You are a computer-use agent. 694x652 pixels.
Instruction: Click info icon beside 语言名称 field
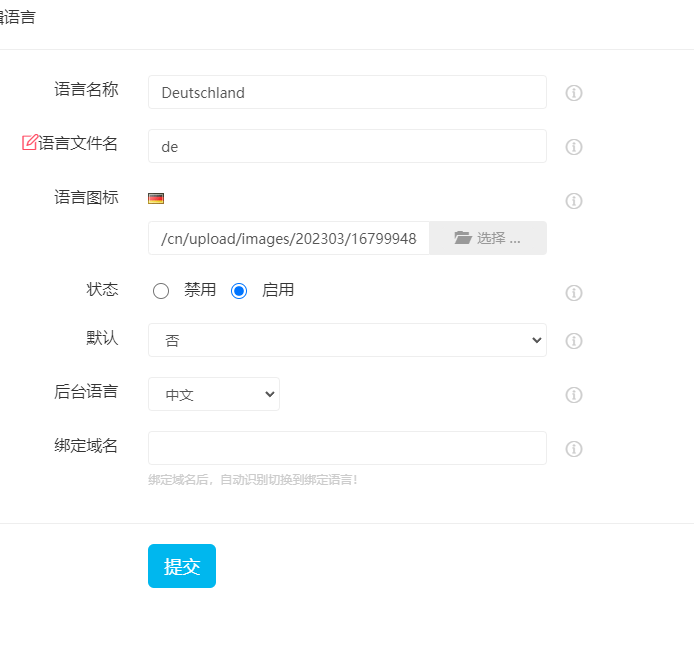574,93
